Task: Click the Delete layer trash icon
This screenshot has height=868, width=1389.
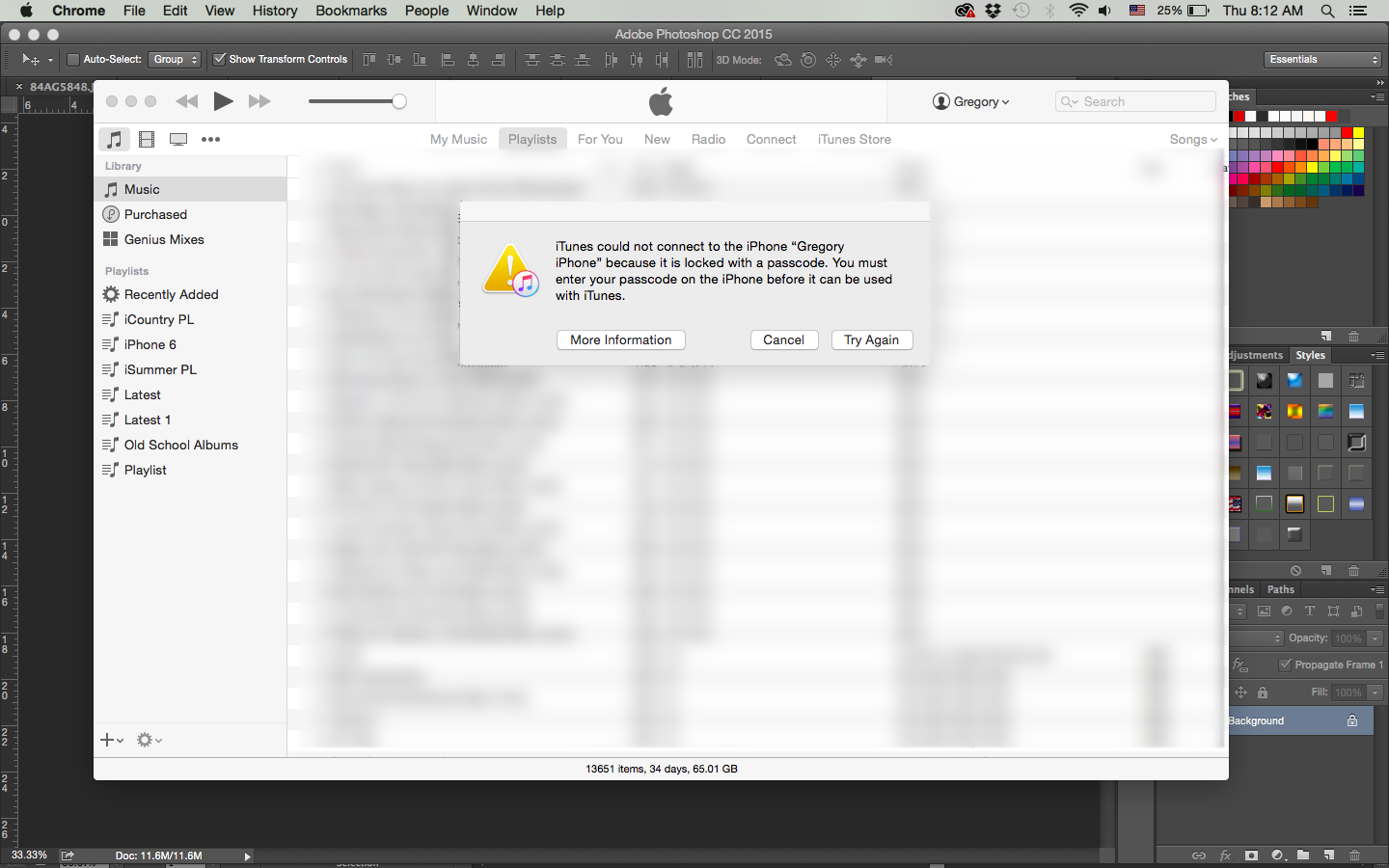Action: [x=1354, y=855]
